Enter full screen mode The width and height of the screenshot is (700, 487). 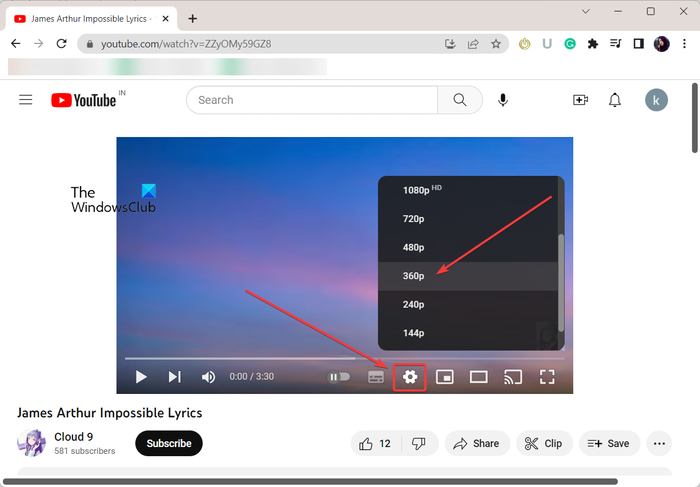pyautogui.click(x=547, y=377)
